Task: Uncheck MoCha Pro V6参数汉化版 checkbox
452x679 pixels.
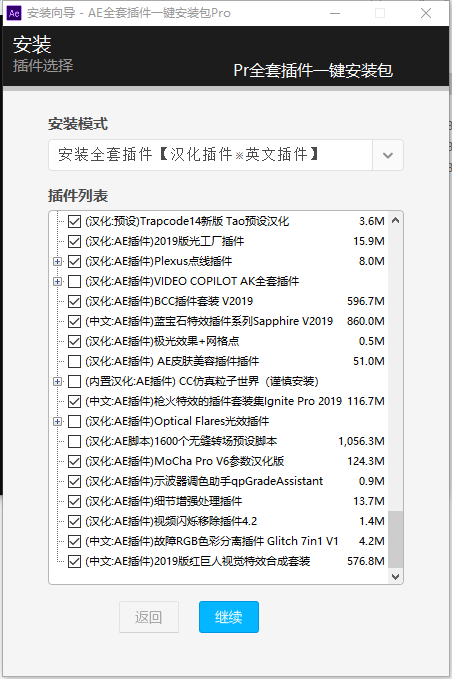Action: click(x=74, y=461)
